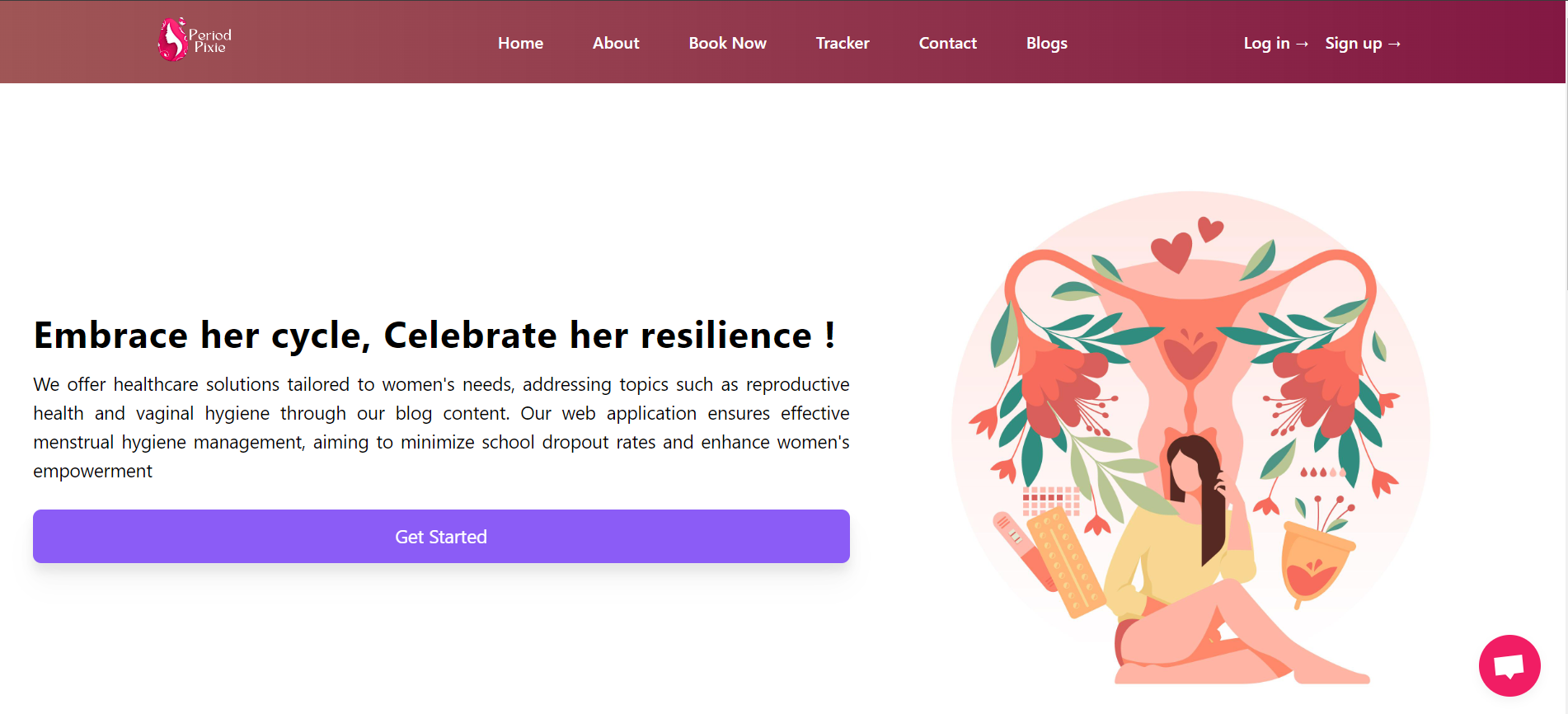Click the "Embrace her cycle" headline
The width and height of the screenshot is (1568, 714).
tap(434, 336)
